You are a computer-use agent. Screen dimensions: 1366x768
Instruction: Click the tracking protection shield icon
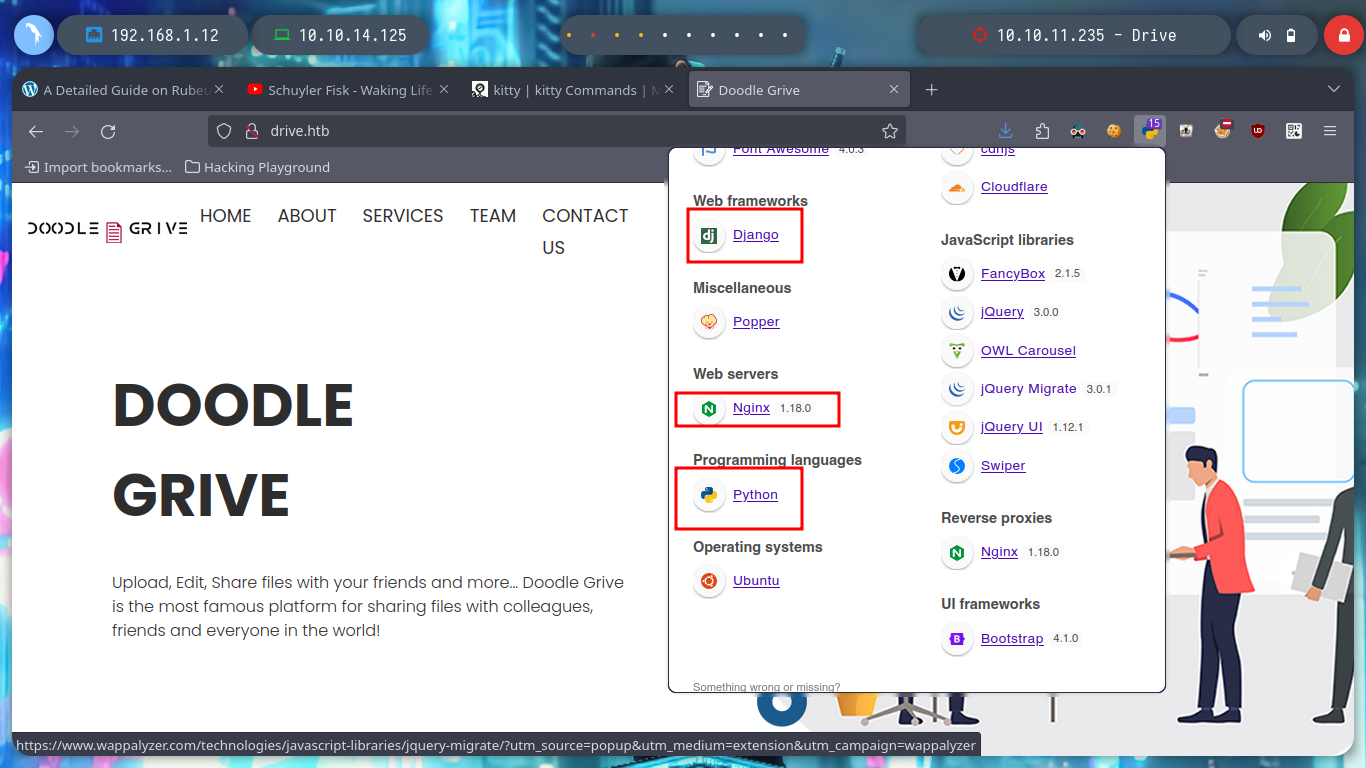point(224,131)
